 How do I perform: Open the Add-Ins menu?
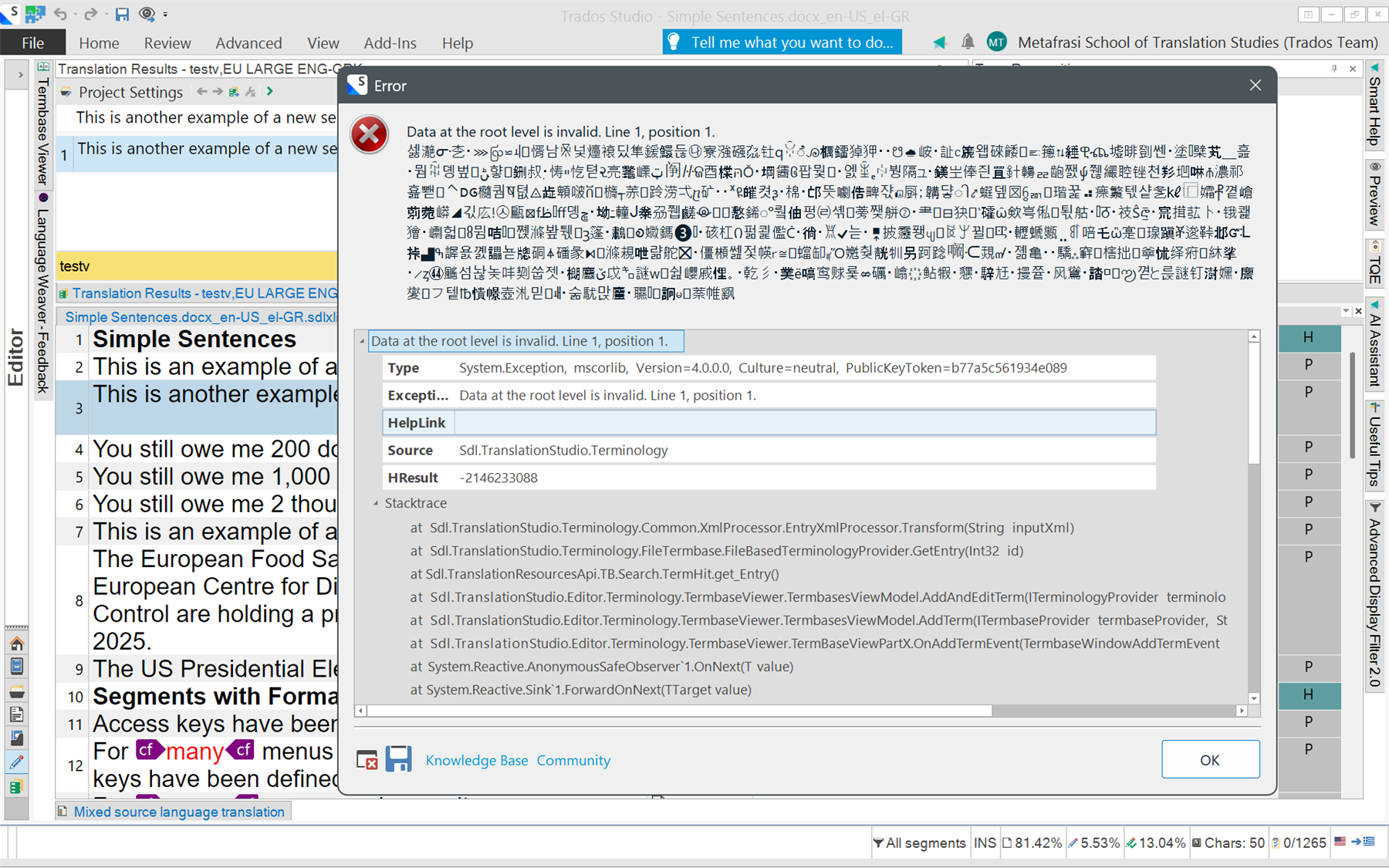pos(390,42)
